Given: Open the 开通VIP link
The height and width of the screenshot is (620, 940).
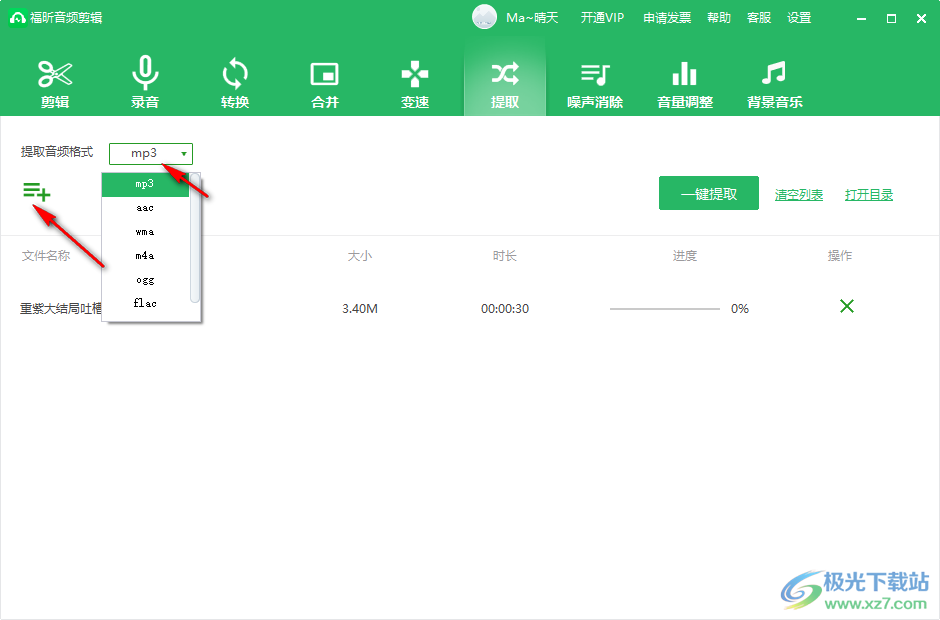Looking at the screenshot, I should click(602, 18).
